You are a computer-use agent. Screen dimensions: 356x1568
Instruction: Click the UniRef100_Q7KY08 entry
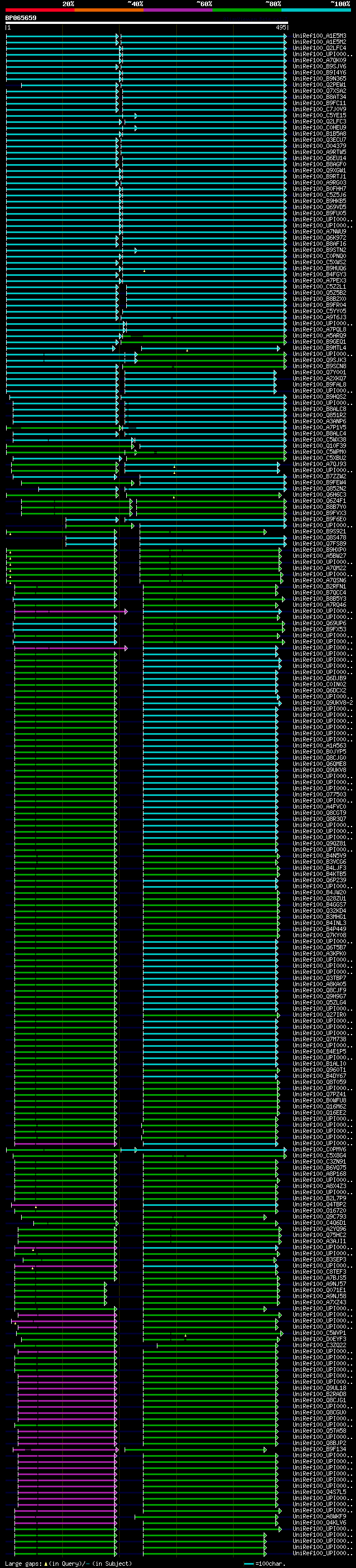319,936
